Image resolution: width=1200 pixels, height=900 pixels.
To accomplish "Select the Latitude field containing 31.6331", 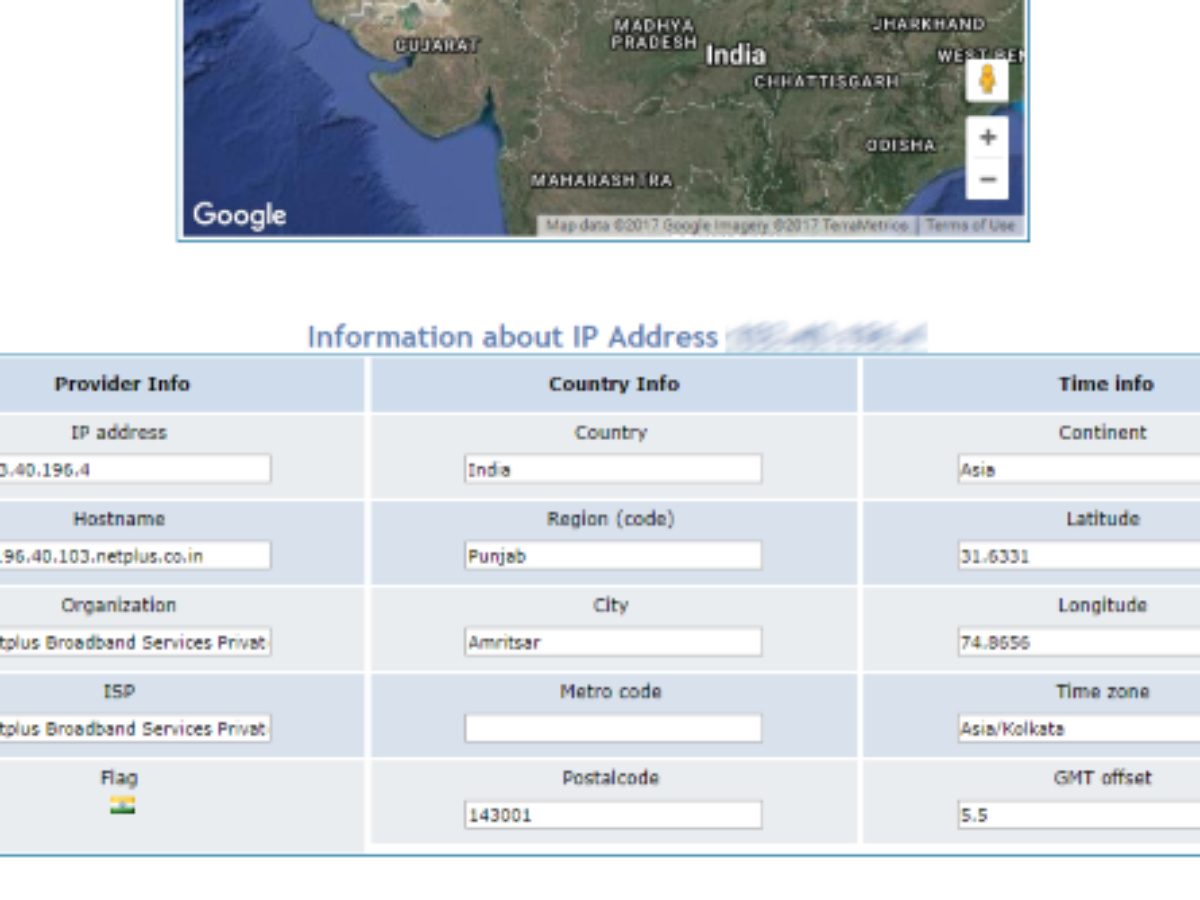I will (x=1079, y=556).
